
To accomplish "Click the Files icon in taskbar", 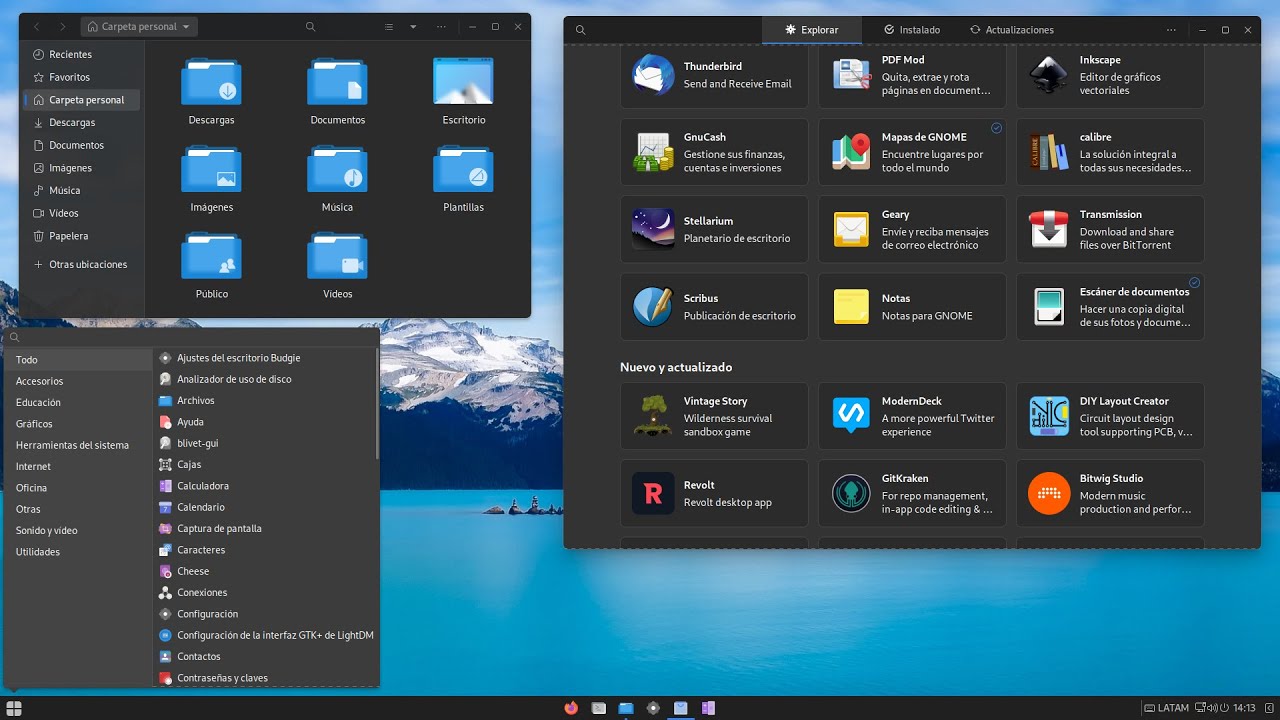I will click(x=626, y=708).
